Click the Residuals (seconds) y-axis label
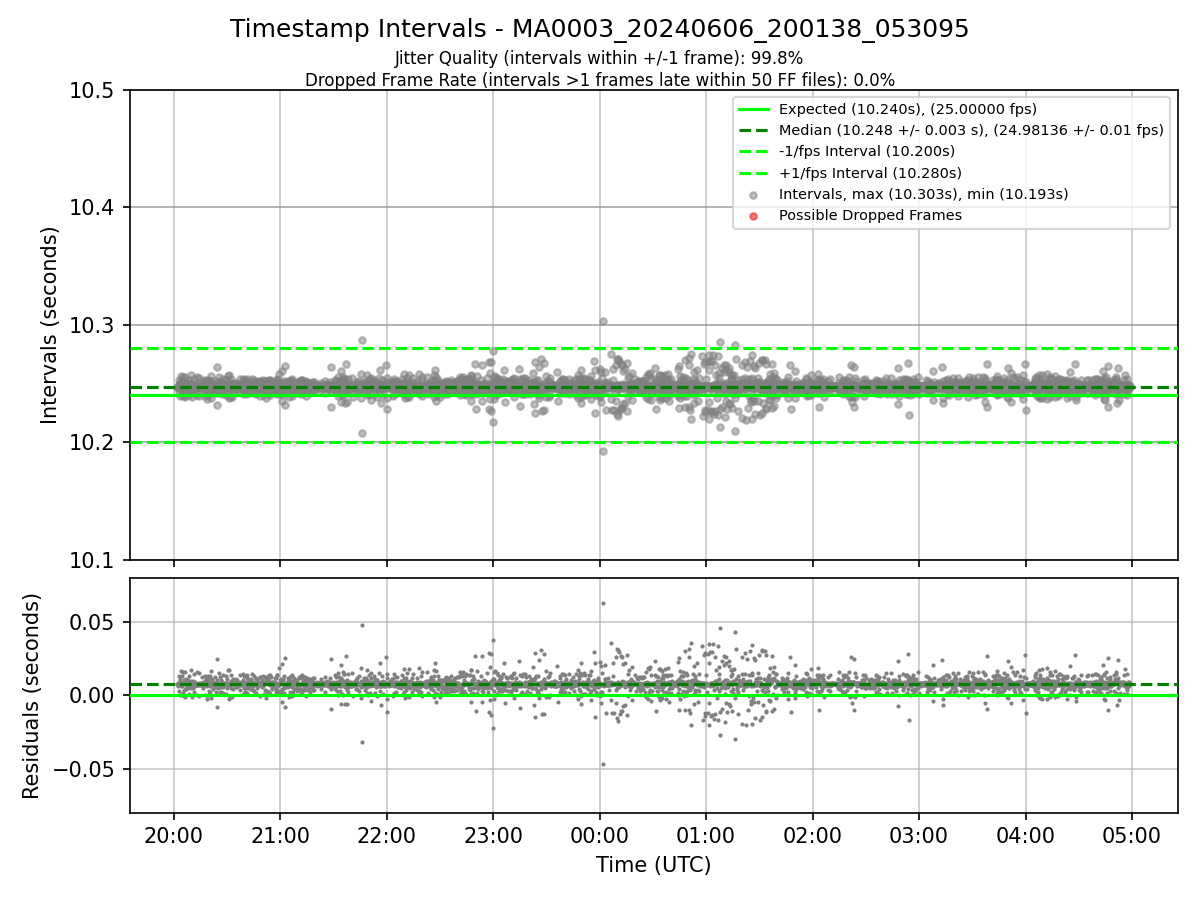This screenshot has height=900, width=1200. [31, 696]
